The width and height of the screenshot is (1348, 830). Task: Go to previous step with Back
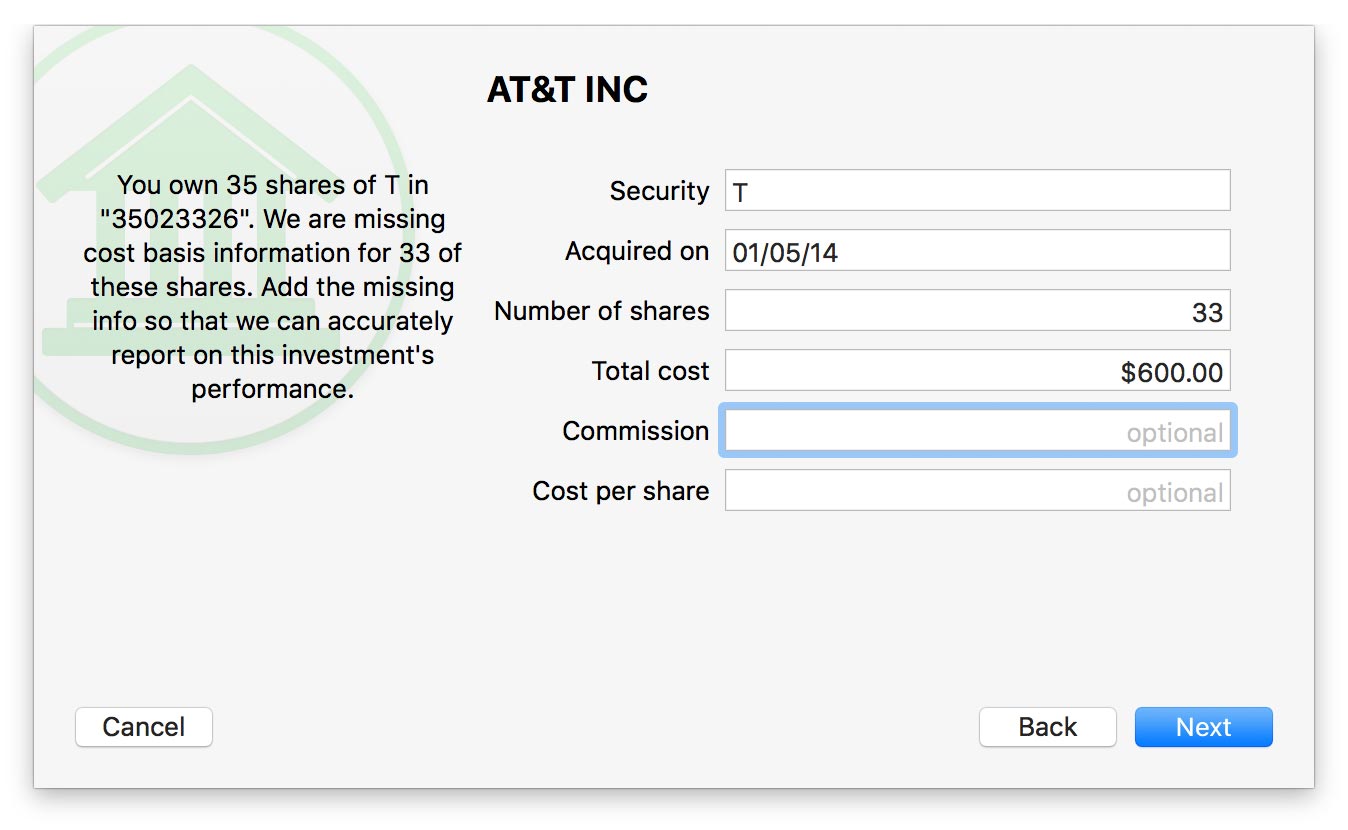coord(1046,727)
